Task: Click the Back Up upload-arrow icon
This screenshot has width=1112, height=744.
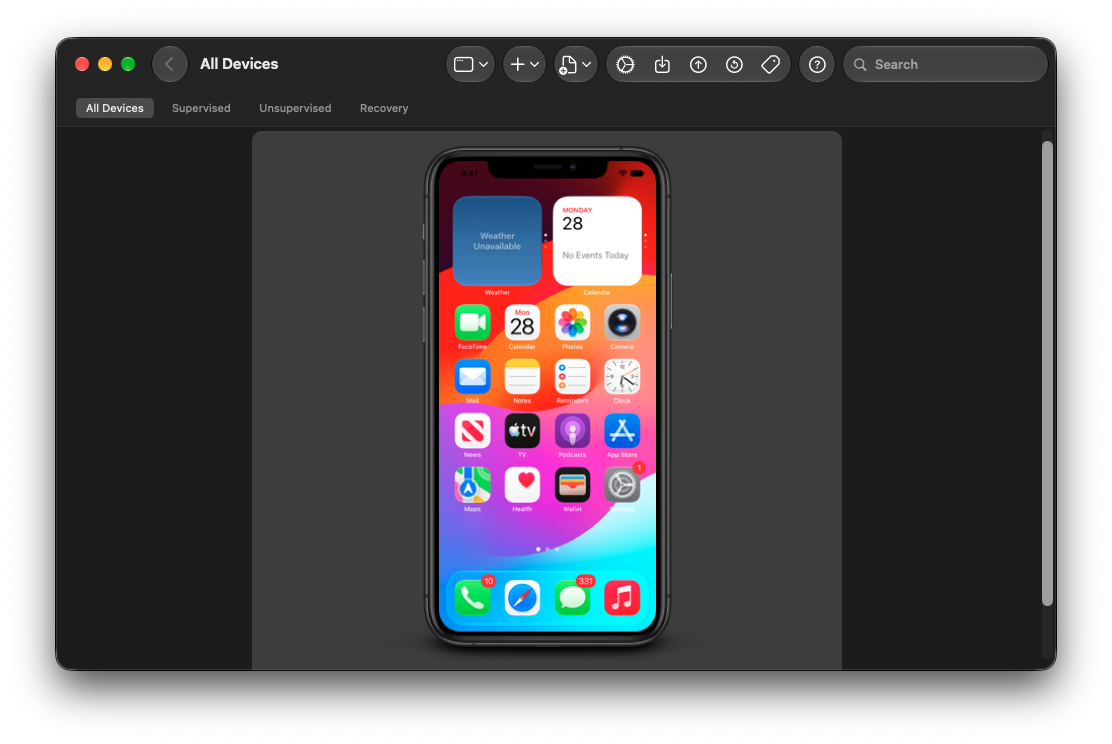Action: (x=698, y=65)
